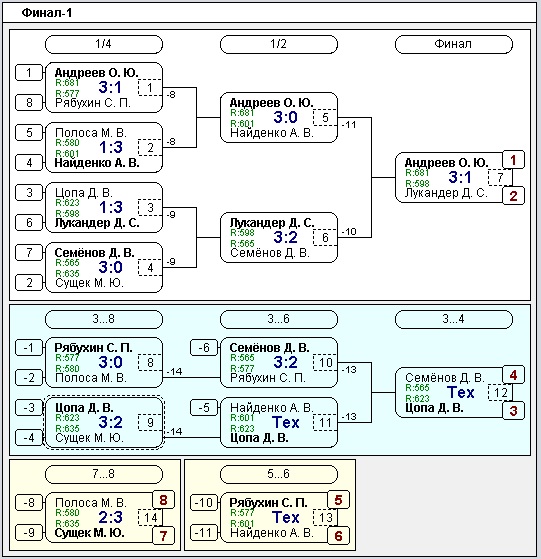Image resolution: width=541 pixels, height=559 pixels.
Task: Click place badge 3 near Цопа
Action: click(x=513, y=410)
